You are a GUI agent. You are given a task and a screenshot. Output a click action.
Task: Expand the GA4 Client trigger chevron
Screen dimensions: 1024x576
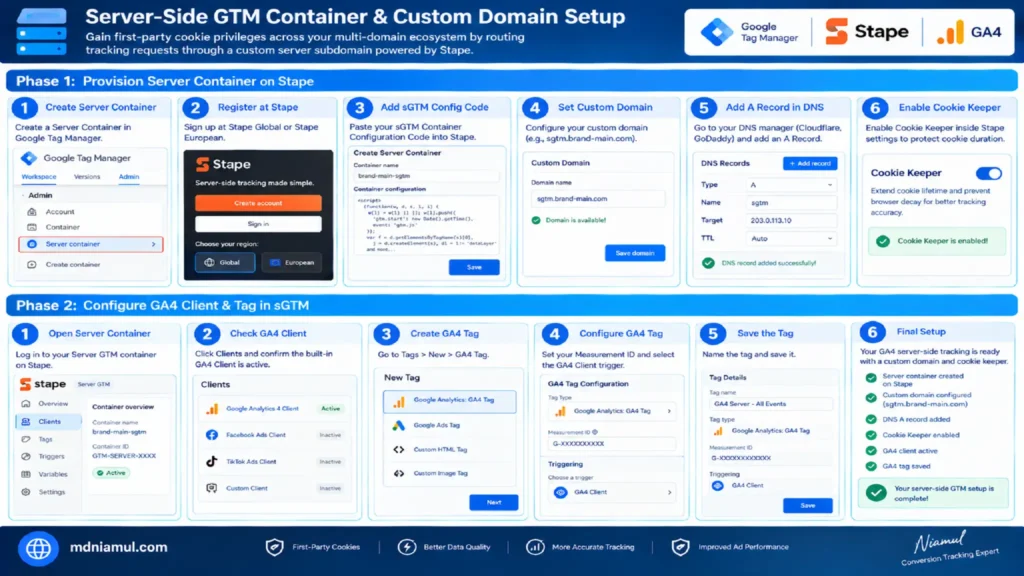669,492
